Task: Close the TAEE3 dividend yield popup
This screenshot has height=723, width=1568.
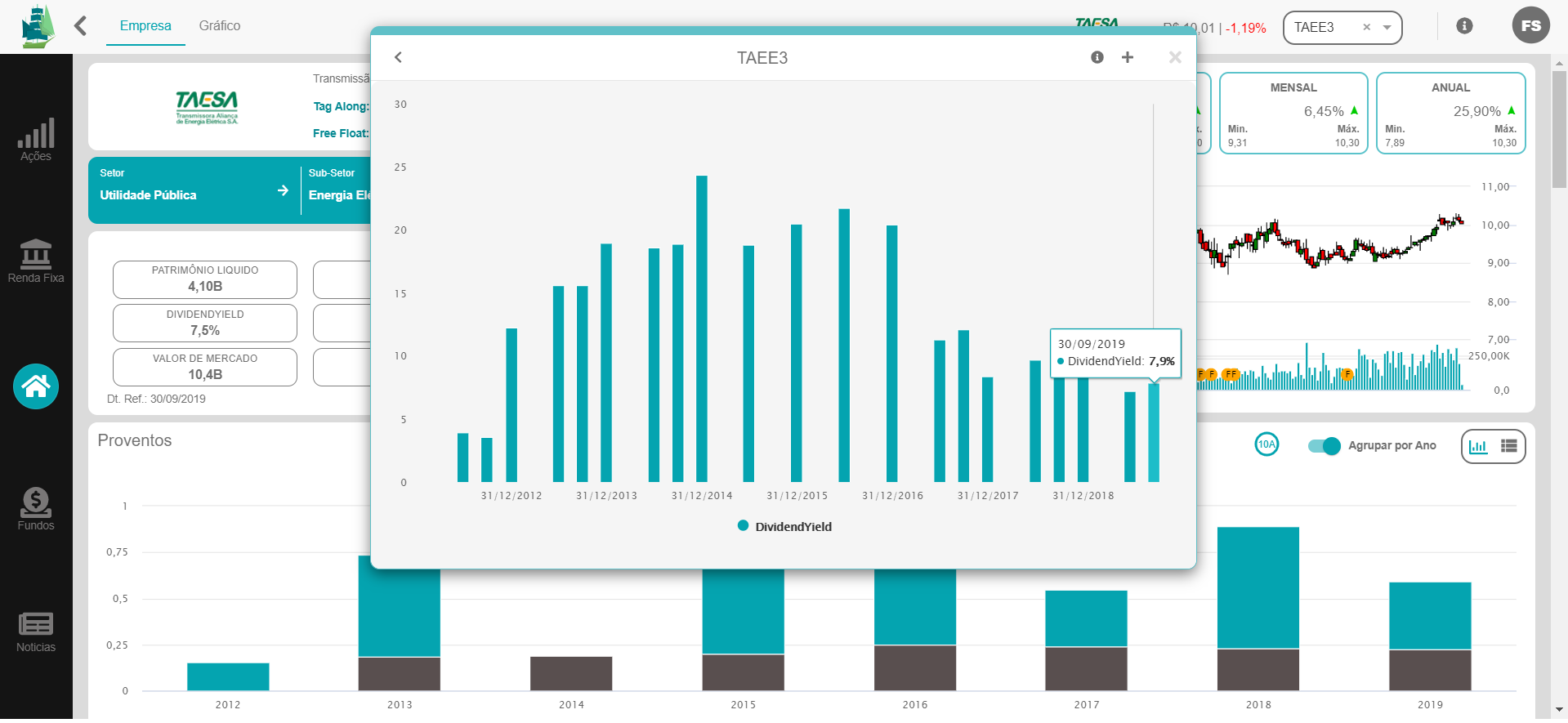Action: [x=1175, y=57]
